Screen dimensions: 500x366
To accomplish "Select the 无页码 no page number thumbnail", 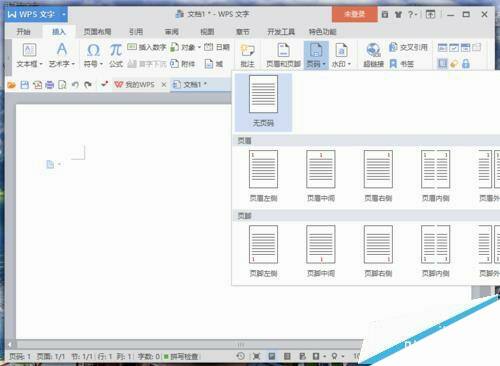I will click(263, 101).
